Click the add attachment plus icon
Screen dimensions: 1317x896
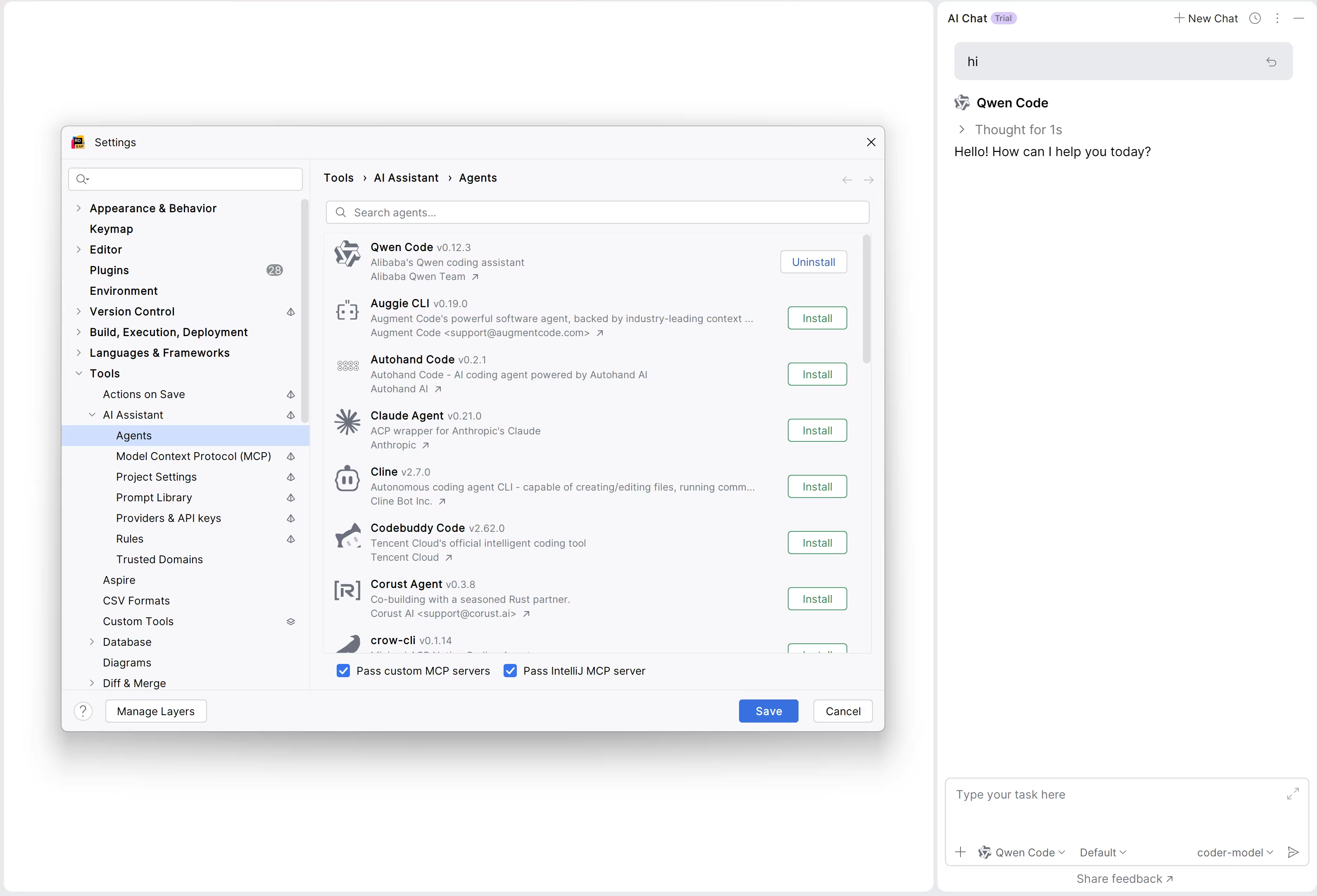960,852
